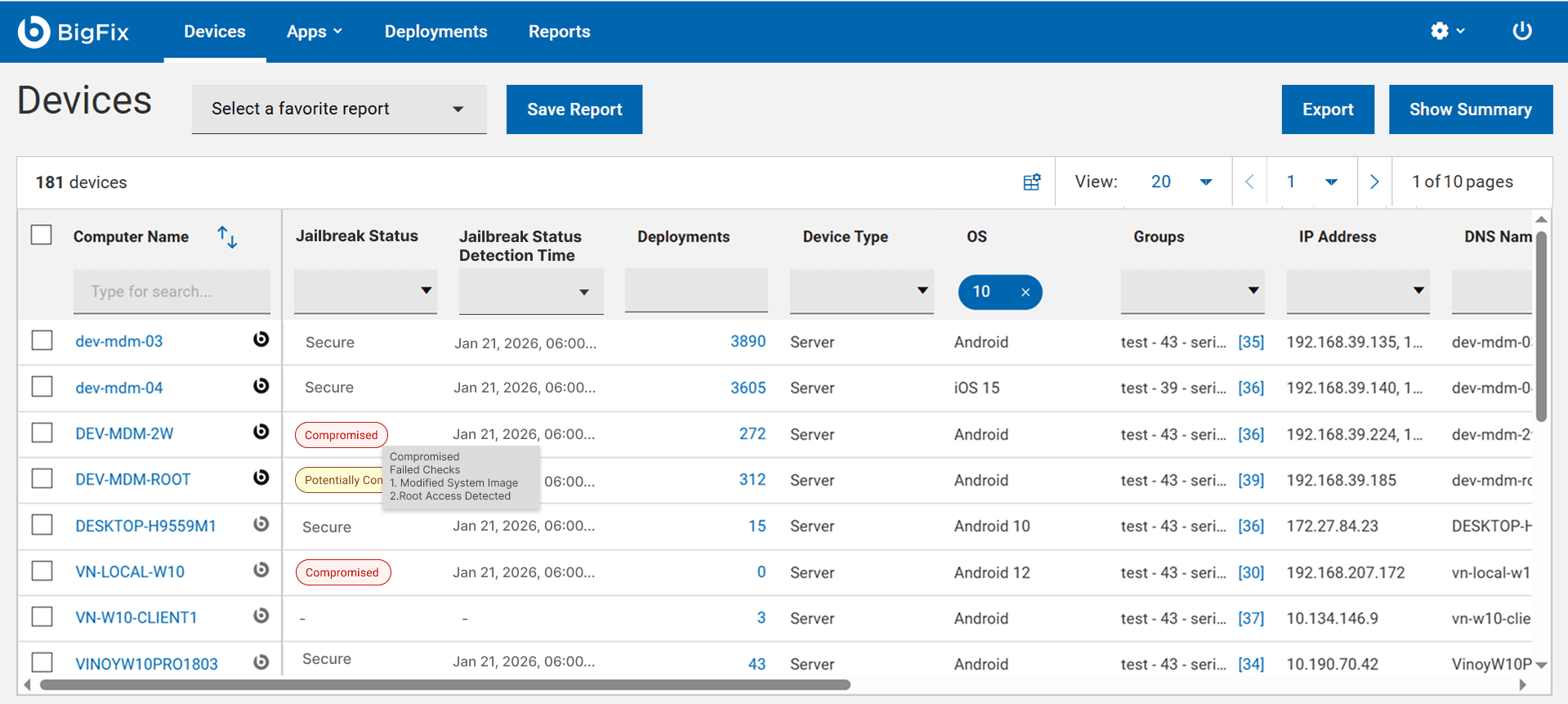Click the Deployments filter input
The height and width of the screenshot is (704, 1568).
click(696, 290)
